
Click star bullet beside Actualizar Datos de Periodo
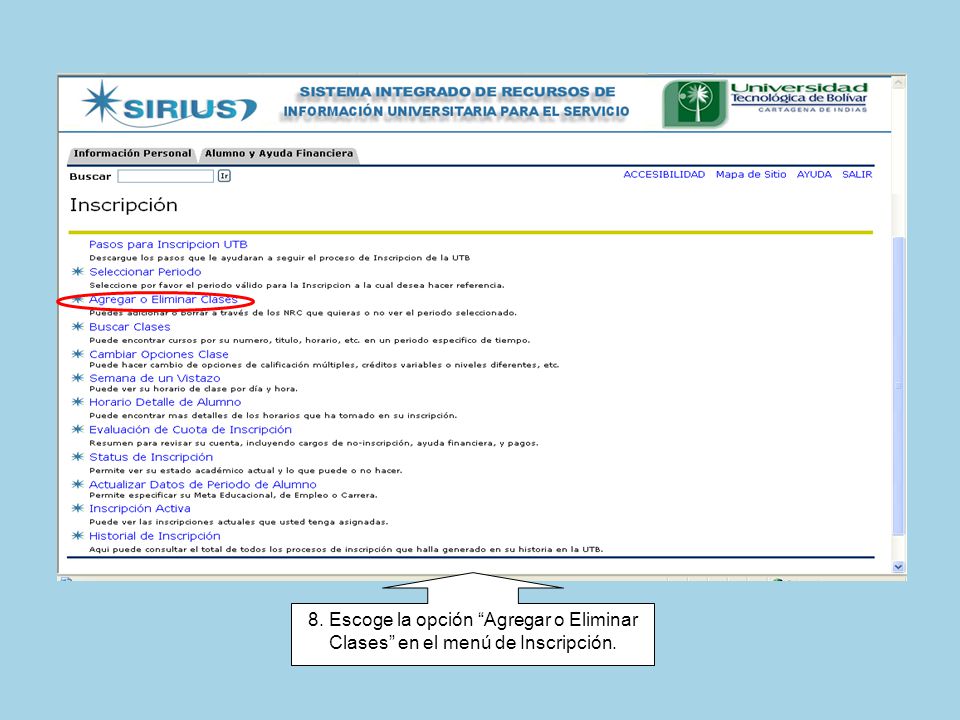click(78, 484)
